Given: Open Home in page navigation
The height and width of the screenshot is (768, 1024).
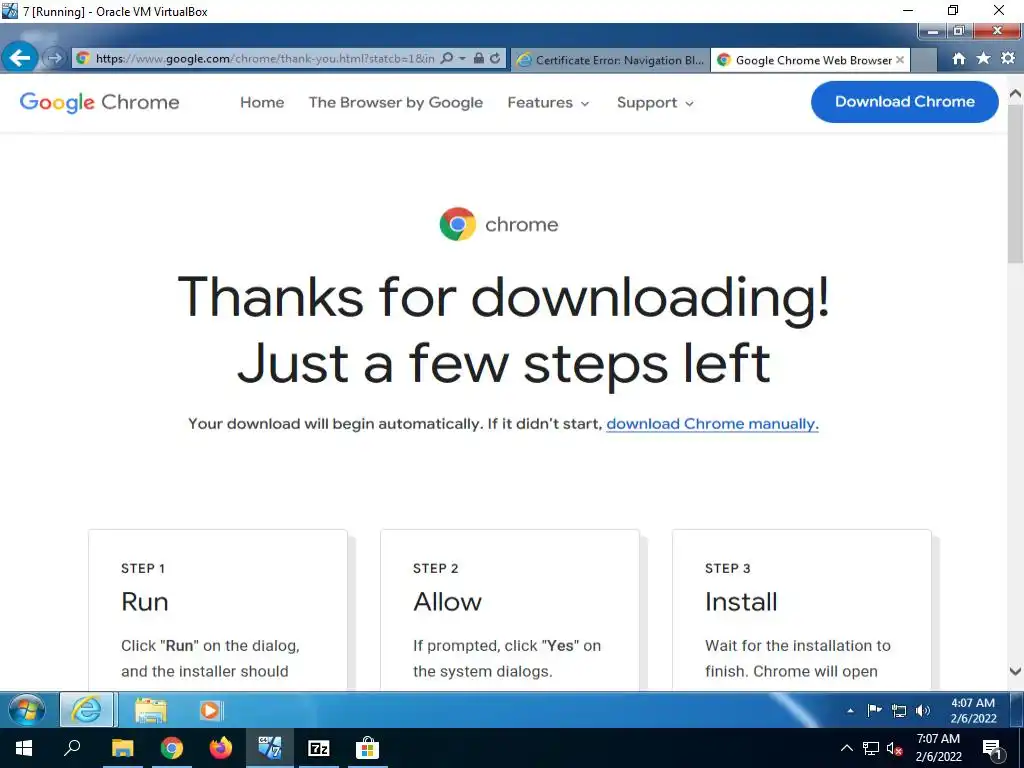Looking at the screenshot, I should [x=262, y=103].
